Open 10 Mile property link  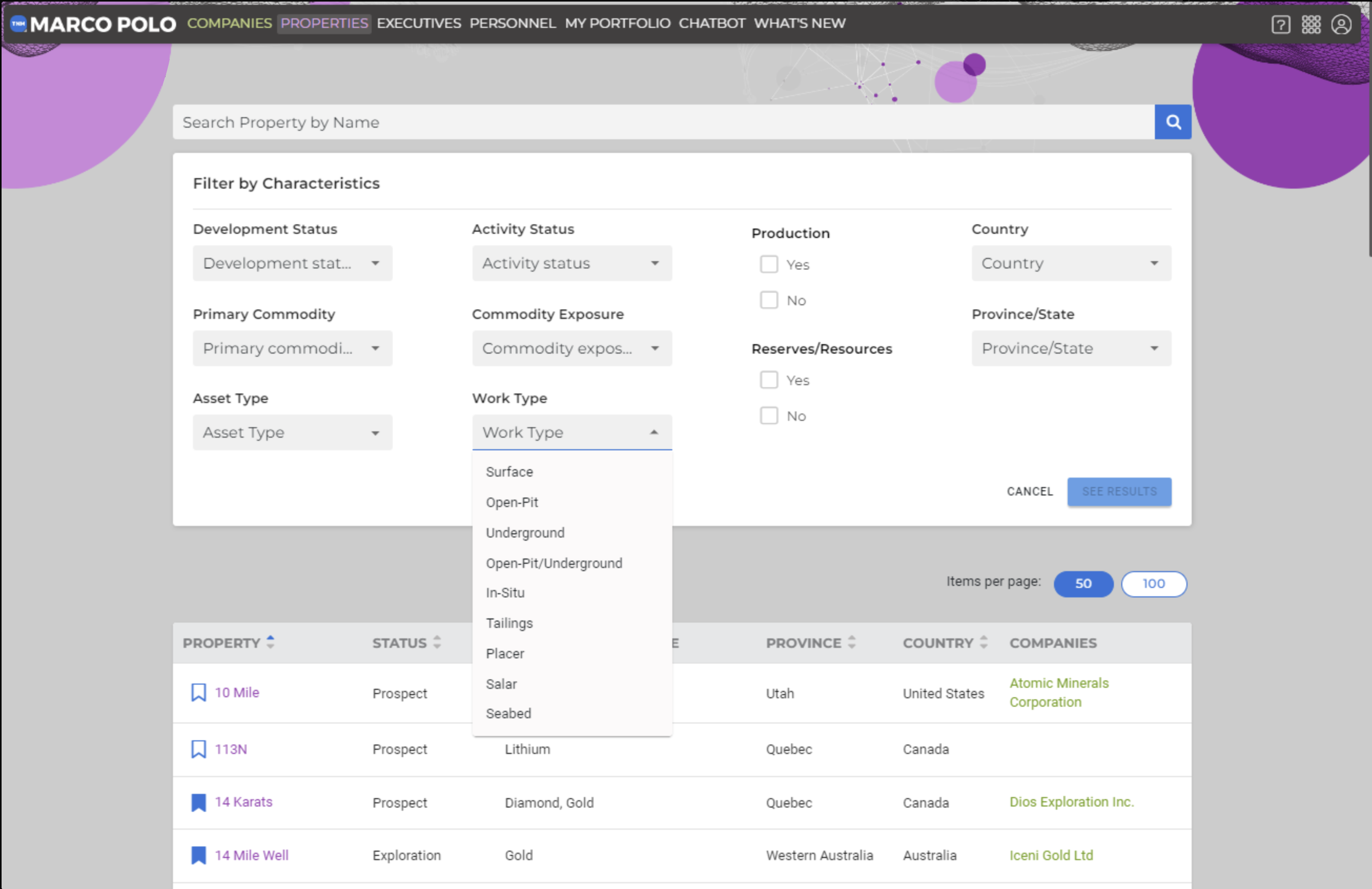pyautogui.click(x=237, y=692)
